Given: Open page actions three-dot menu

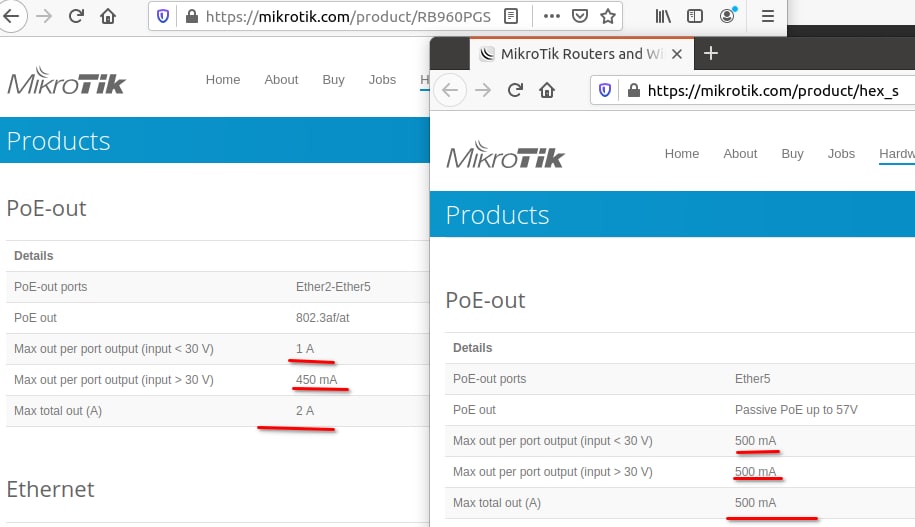Looking at the screenshot, I should click(551, 16).
